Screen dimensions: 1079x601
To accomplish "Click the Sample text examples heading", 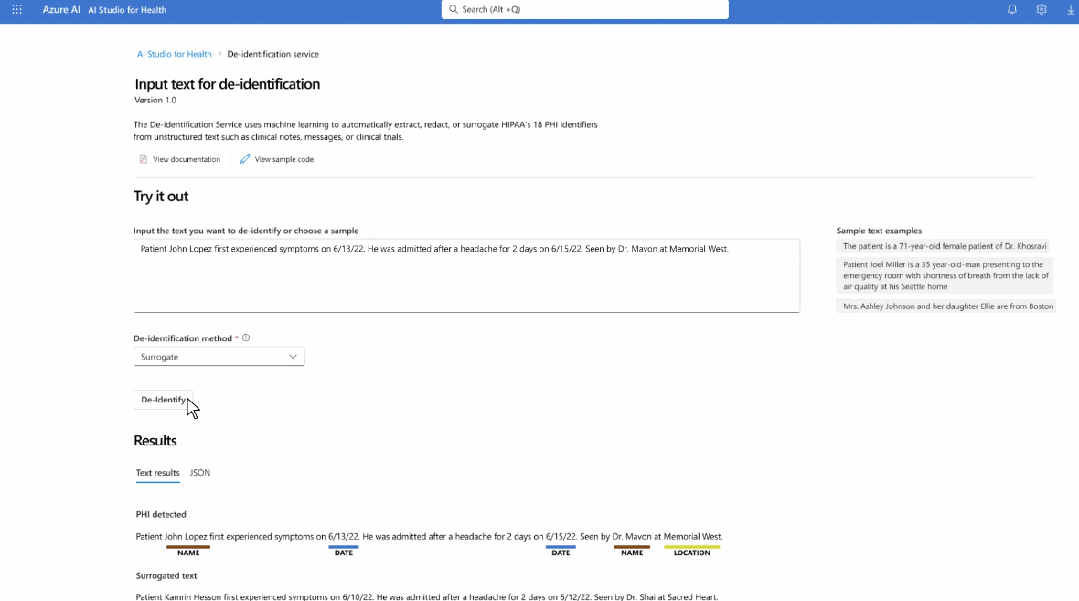I will click(879, 231).
